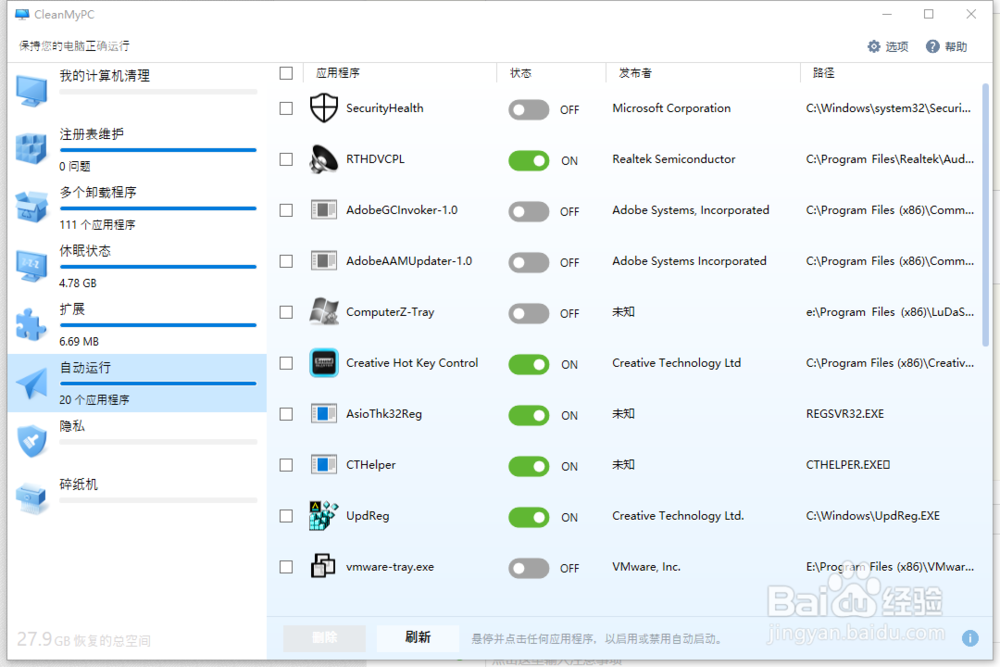The height and width of the screenshot is (667, 1000).
Task: Click the 刷新 refresh button
Action: coord(418,638)
